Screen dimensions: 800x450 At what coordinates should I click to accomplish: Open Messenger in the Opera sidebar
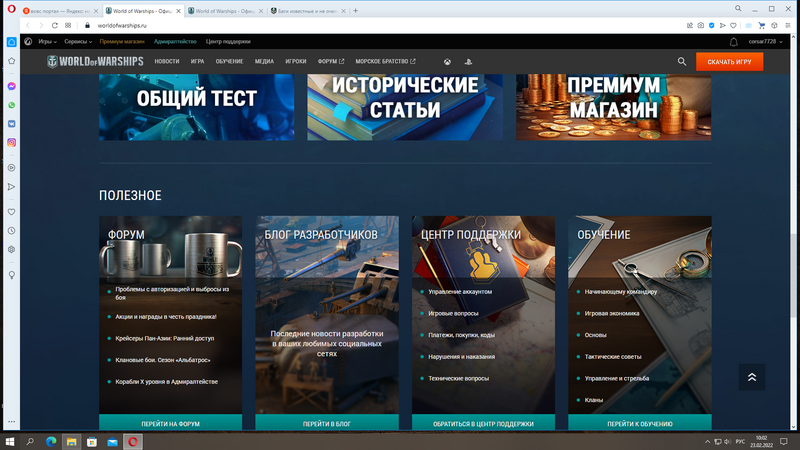11,86
